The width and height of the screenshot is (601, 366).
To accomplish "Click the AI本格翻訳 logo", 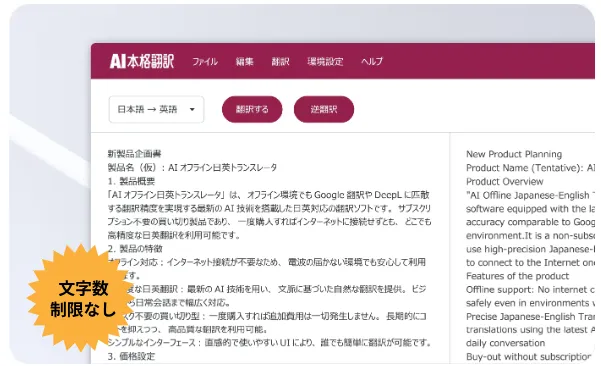I will (x=142, y=61).
